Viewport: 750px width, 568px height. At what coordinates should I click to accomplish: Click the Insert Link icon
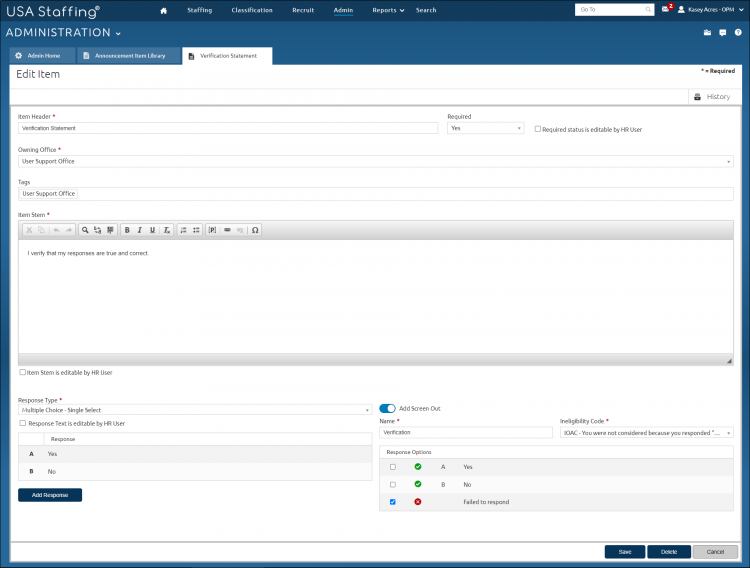click(x=227, y=230)
